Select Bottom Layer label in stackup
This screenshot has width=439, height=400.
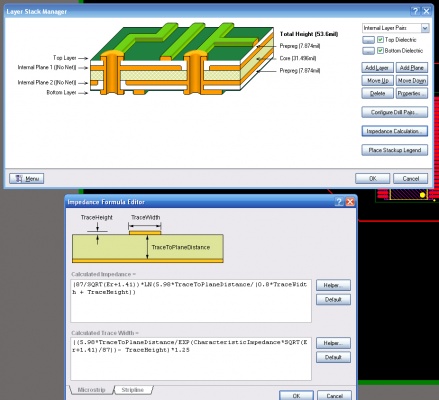[x=61, y=92]
